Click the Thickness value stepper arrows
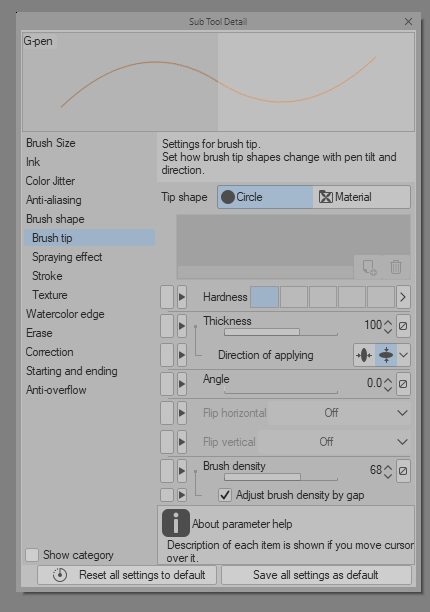The width and height of the screenshot is (430, 612). [x=388, y=326]
